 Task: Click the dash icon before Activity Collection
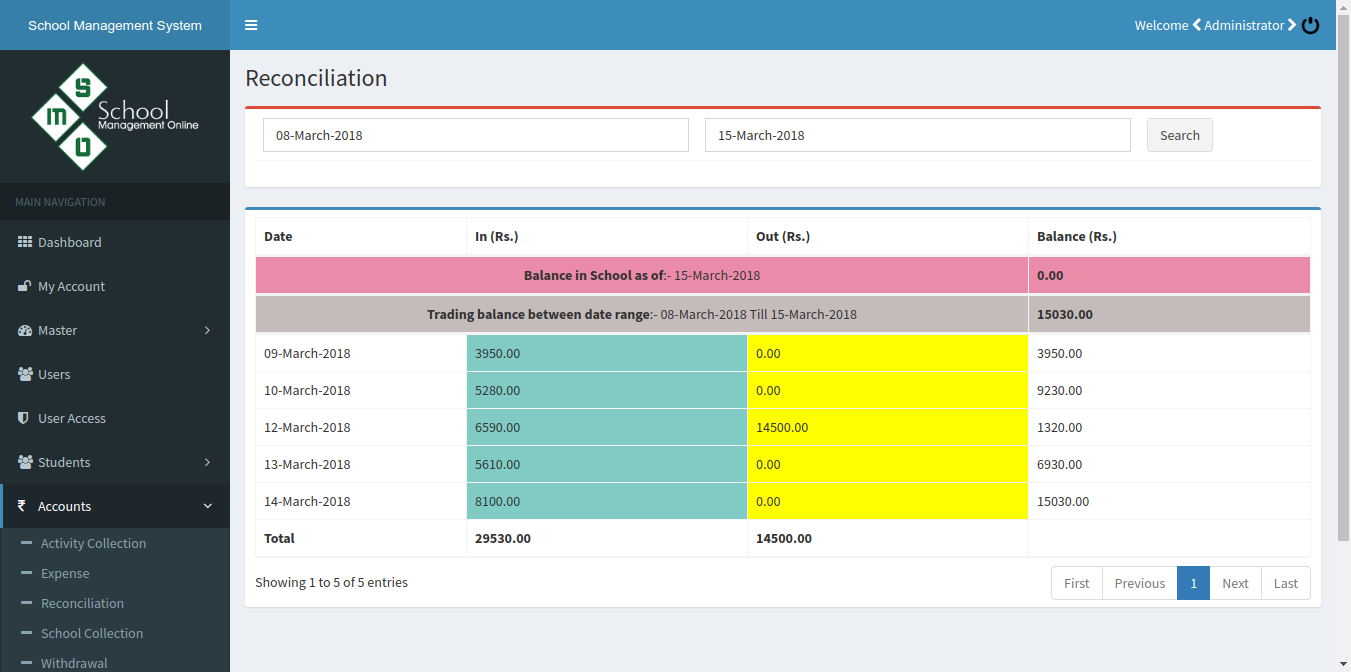pos(26,543)
